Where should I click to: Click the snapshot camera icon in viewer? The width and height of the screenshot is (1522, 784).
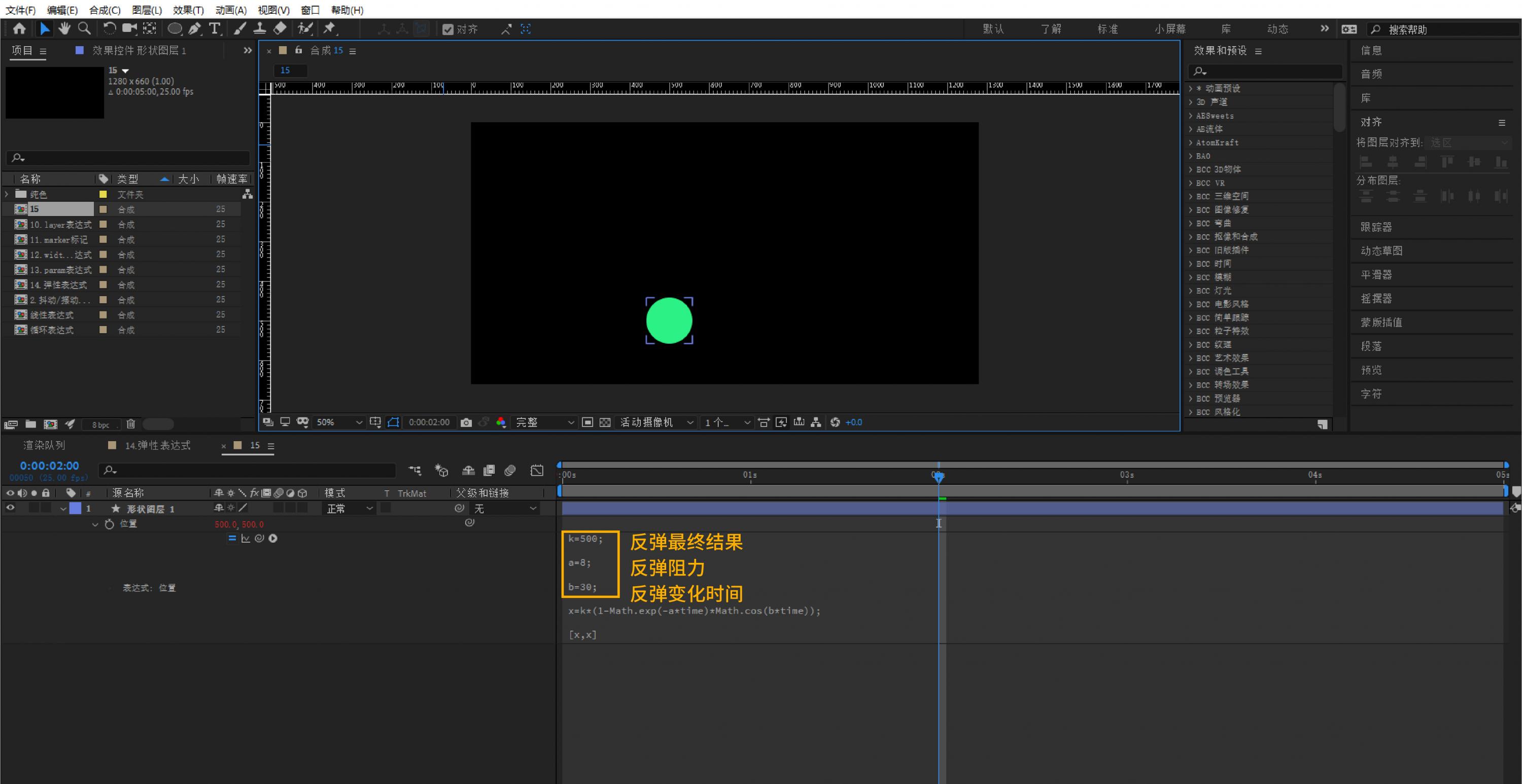466,422
